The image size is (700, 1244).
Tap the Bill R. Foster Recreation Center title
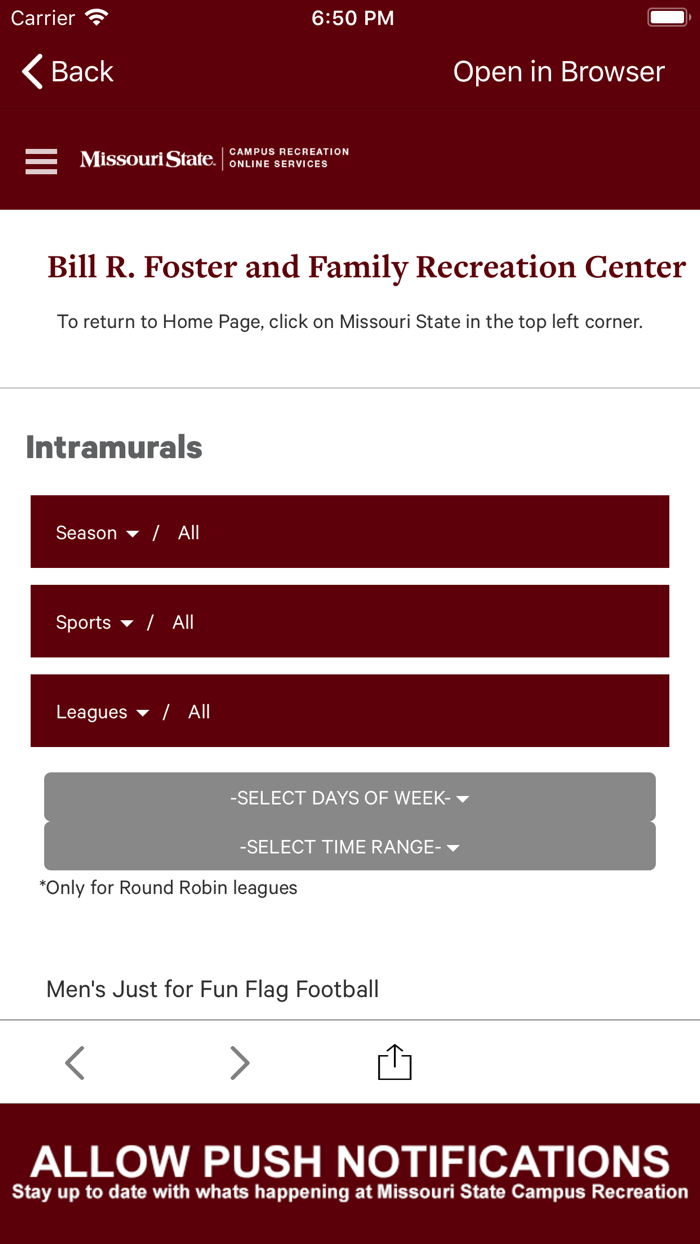366,267
